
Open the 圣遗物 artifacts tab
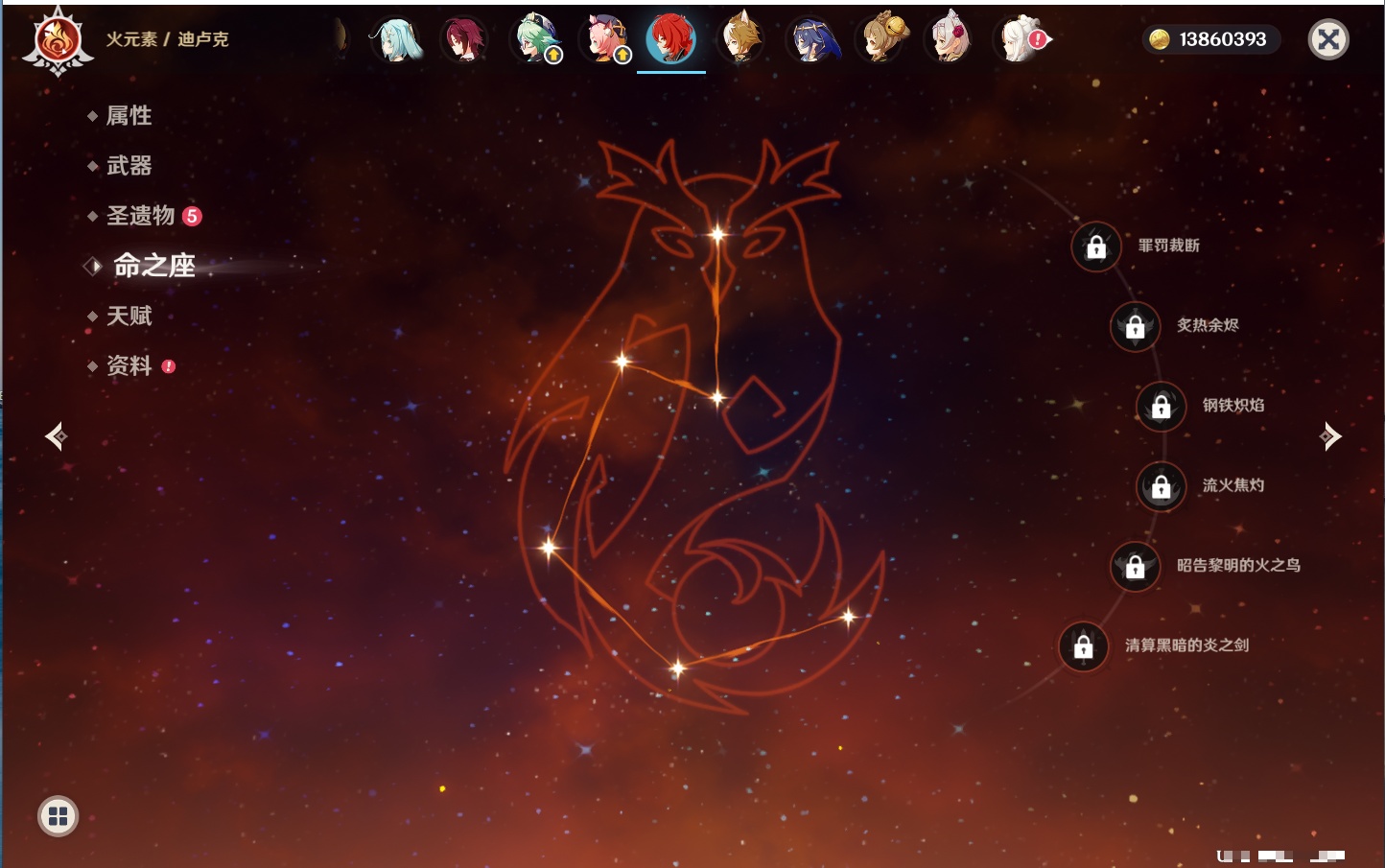(x=140, y=216)
